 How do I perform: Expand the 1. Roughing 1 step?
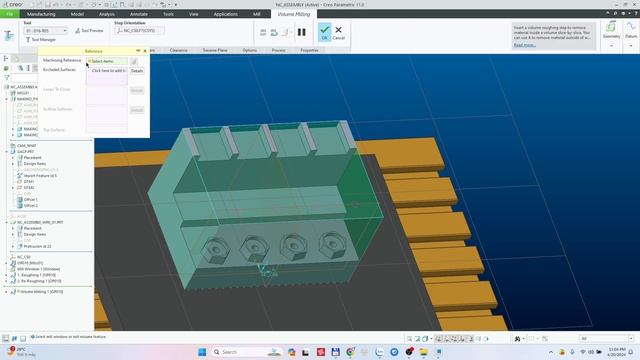point(7,275)
